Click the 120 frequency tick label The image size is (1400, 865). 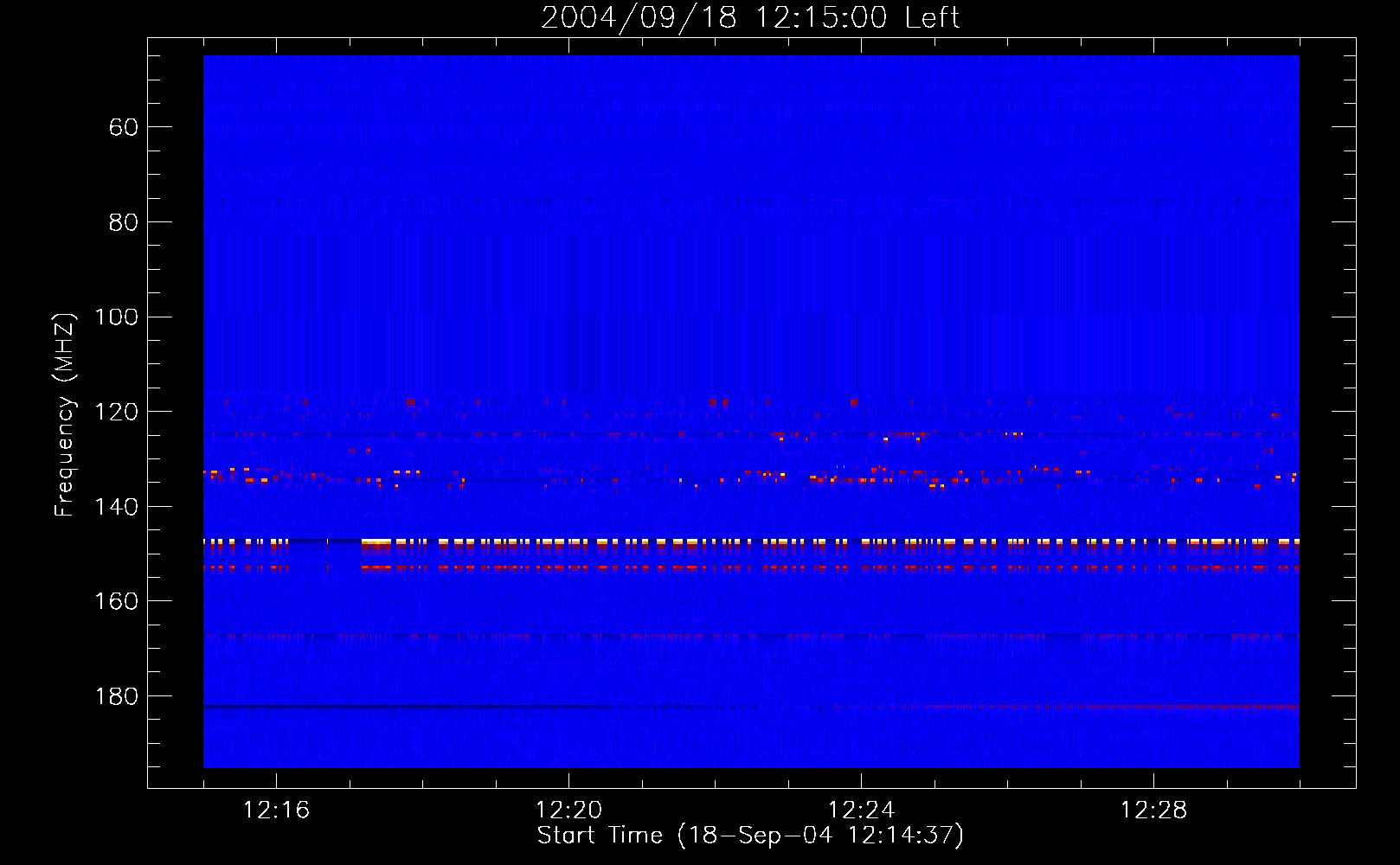pos(116,412)
